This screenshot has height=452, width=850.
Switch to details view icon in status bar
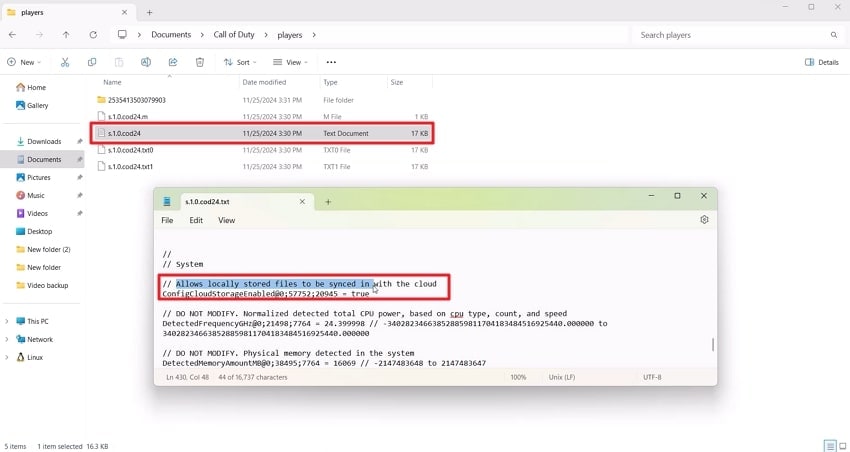(830, 446)
